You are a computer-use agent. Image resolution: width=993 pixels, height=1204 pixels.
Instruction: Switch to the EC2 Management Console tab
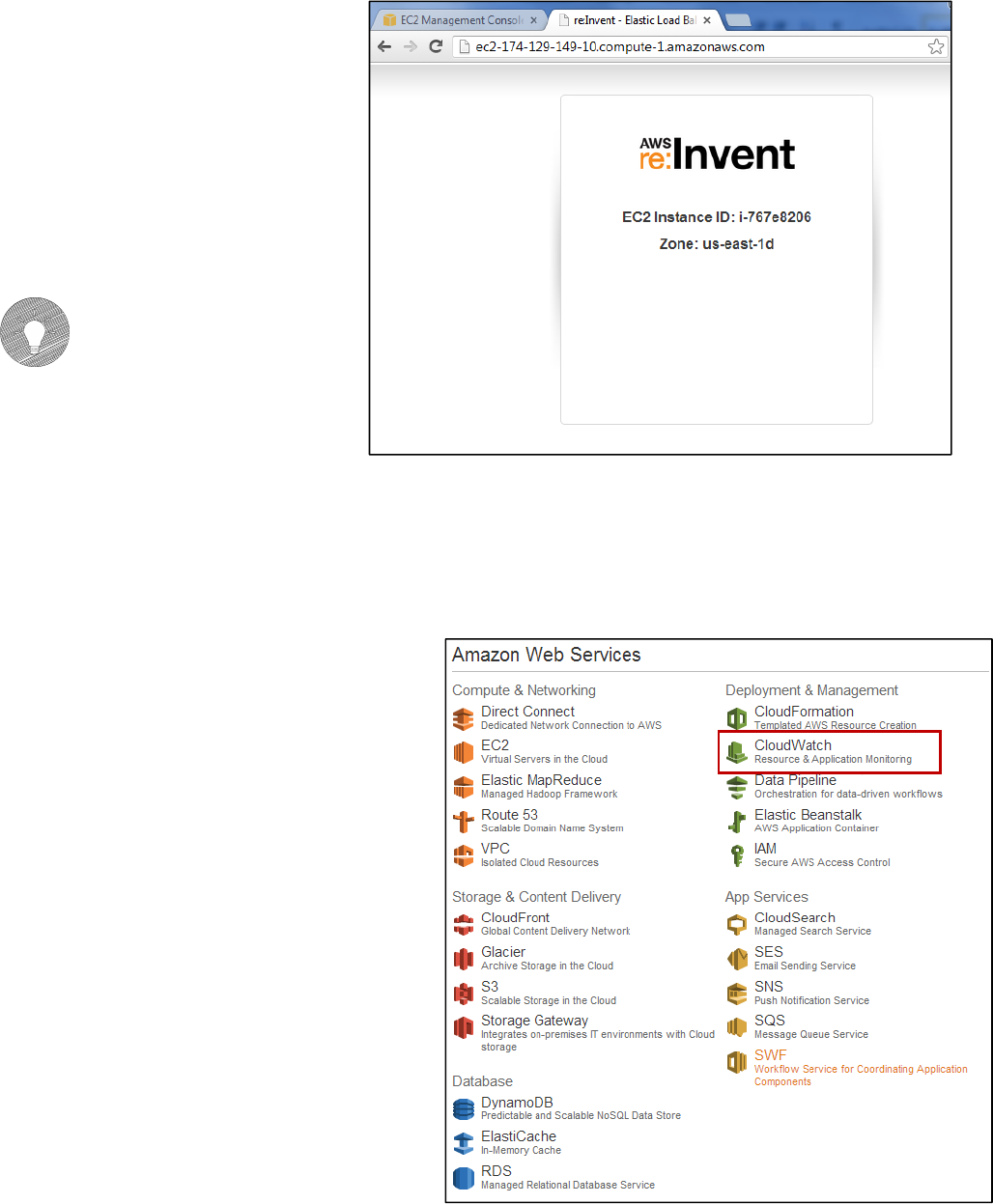click(461, 20)
